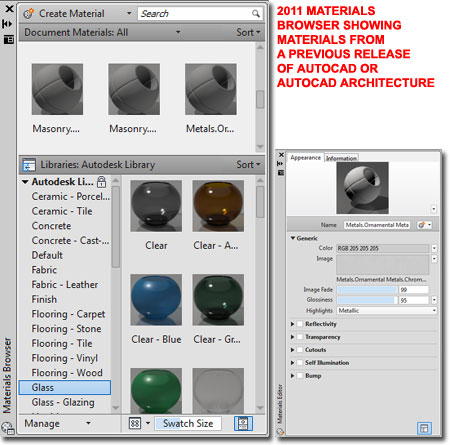Select the Concrete category
Image resolution: width=450 pixels, height=445 pixels.
tap(51, 226)
